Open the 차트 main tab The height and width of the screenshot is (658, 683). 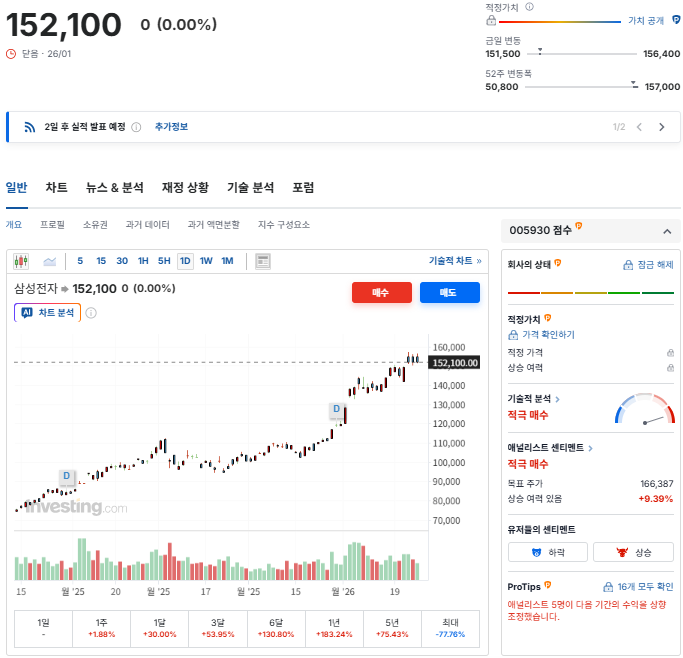pos(57,188)
